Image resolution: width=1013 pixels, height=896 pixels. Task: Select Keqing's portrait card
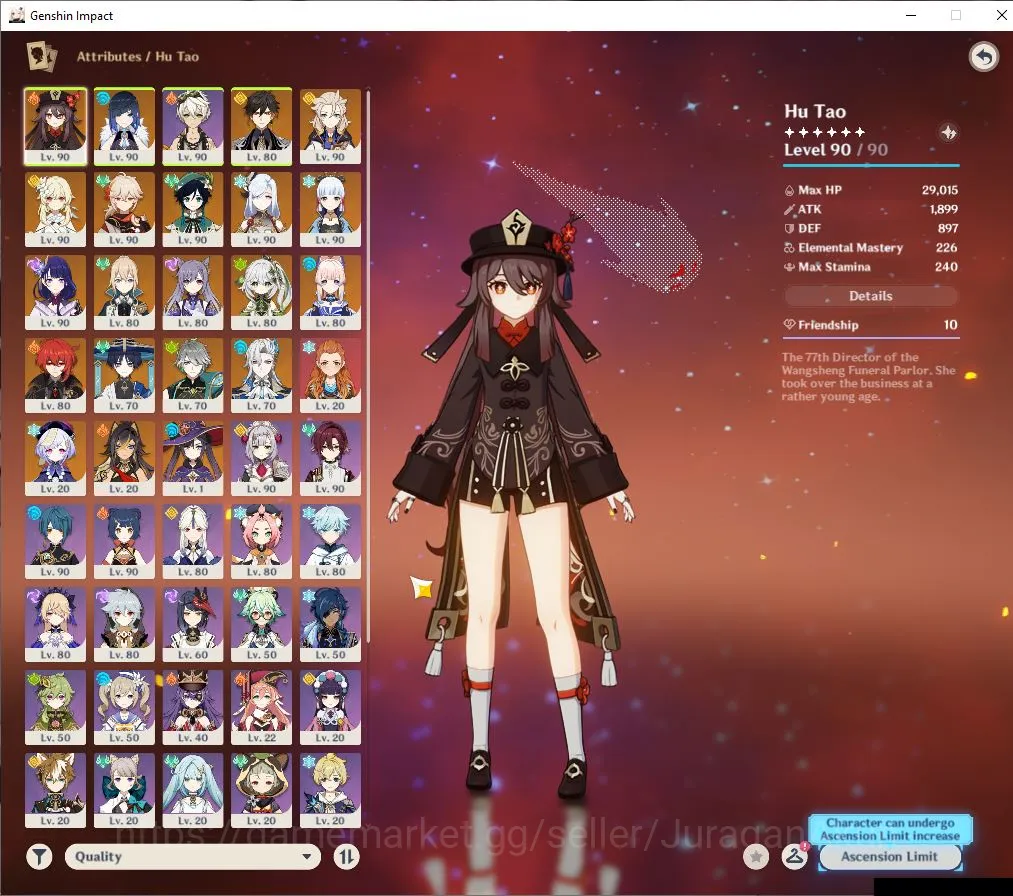pos(193,293)
